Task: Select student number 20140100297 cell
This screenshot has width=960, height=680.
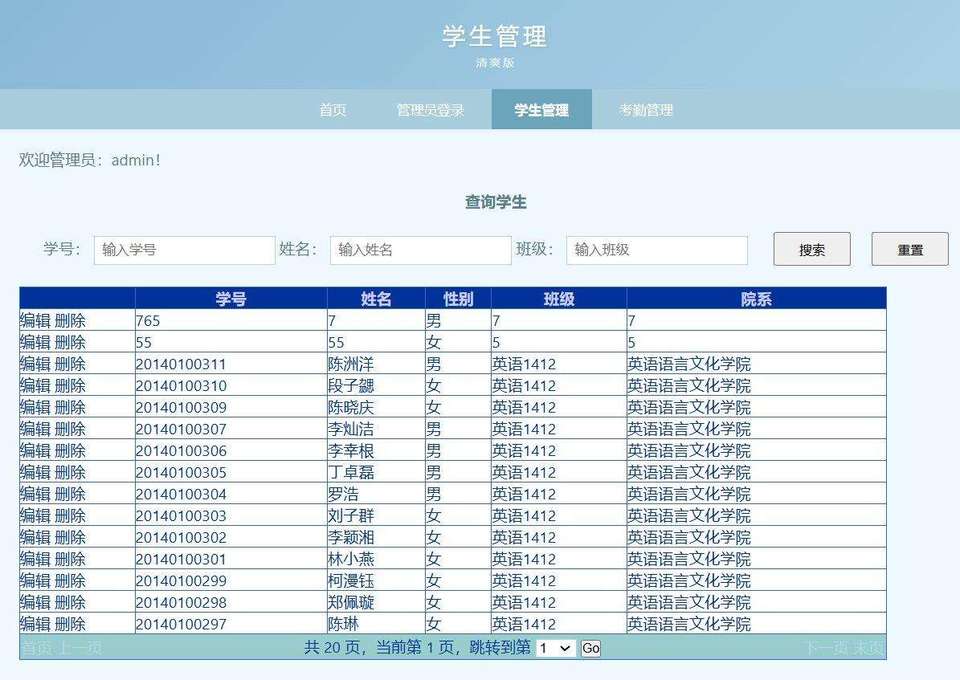Action: [231, 624]
